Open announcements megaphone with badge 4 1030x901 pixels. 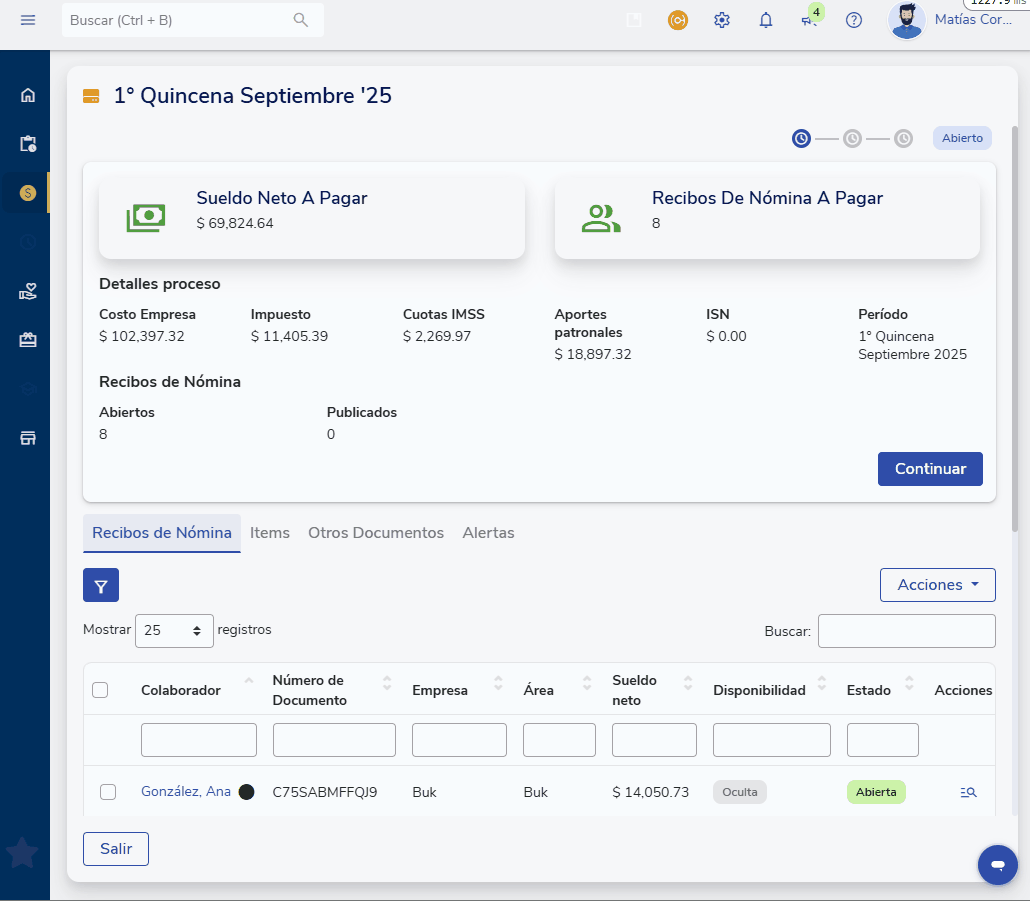tap(810, 20)
